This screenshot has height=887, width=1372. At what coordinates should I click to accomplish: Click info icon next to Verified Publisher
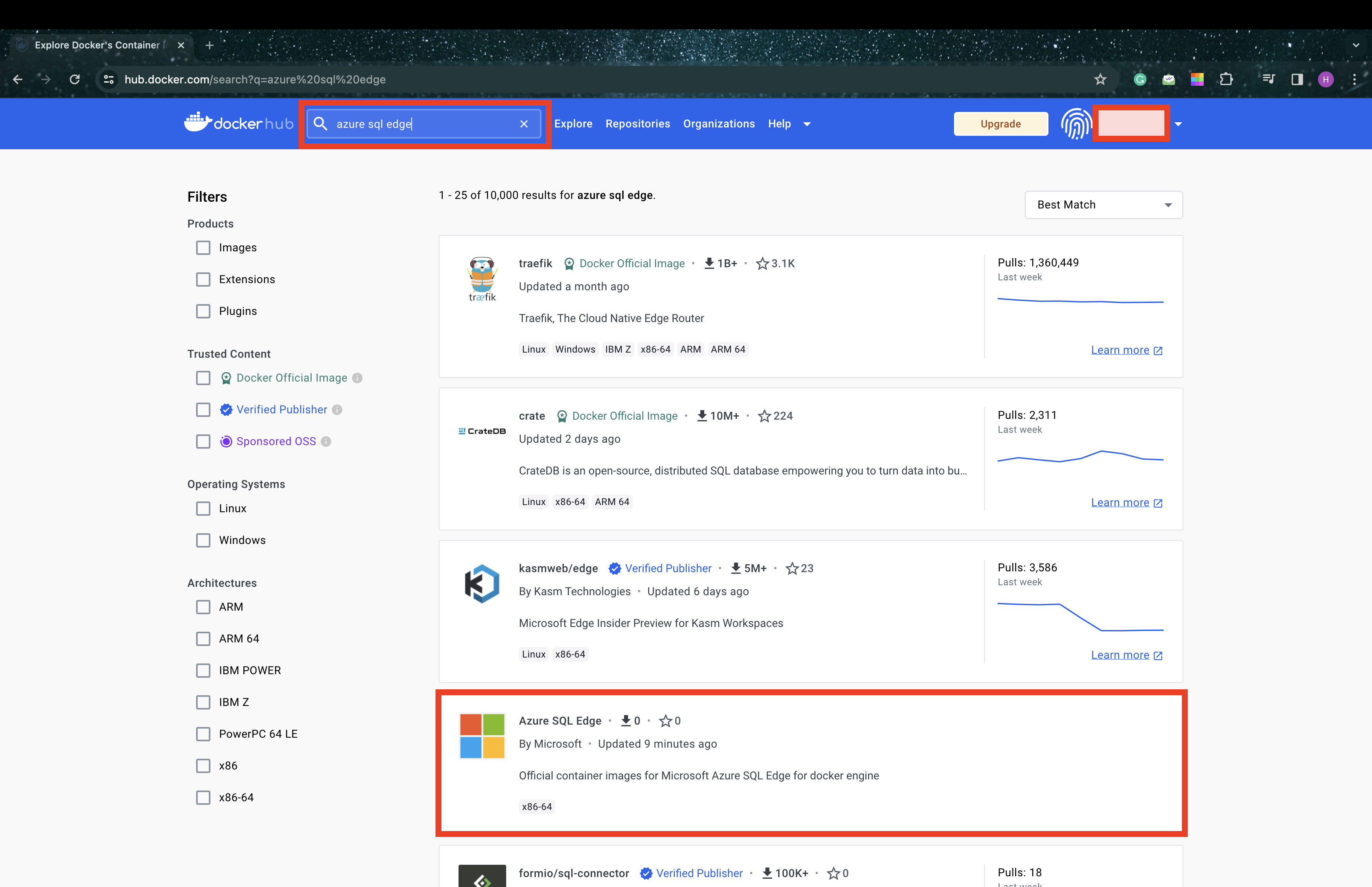[337, 409]
